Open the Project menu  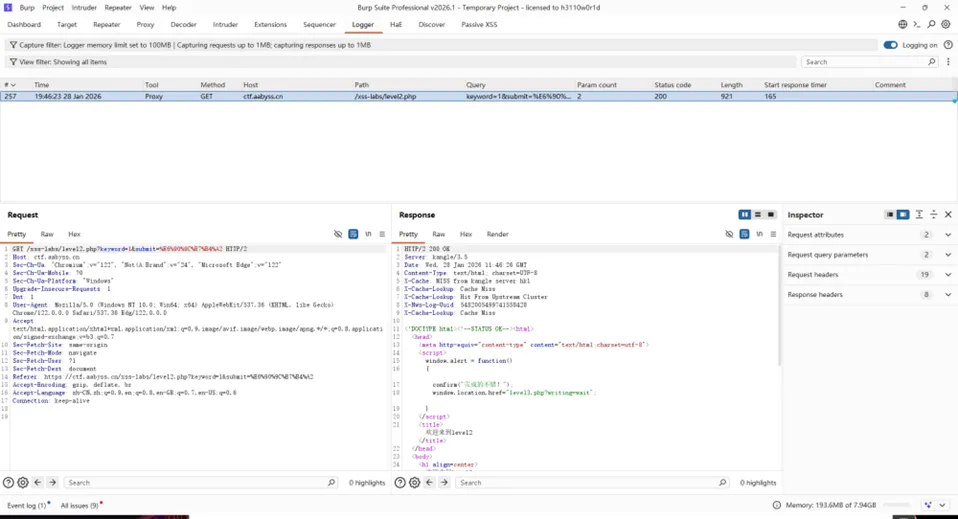53,7
